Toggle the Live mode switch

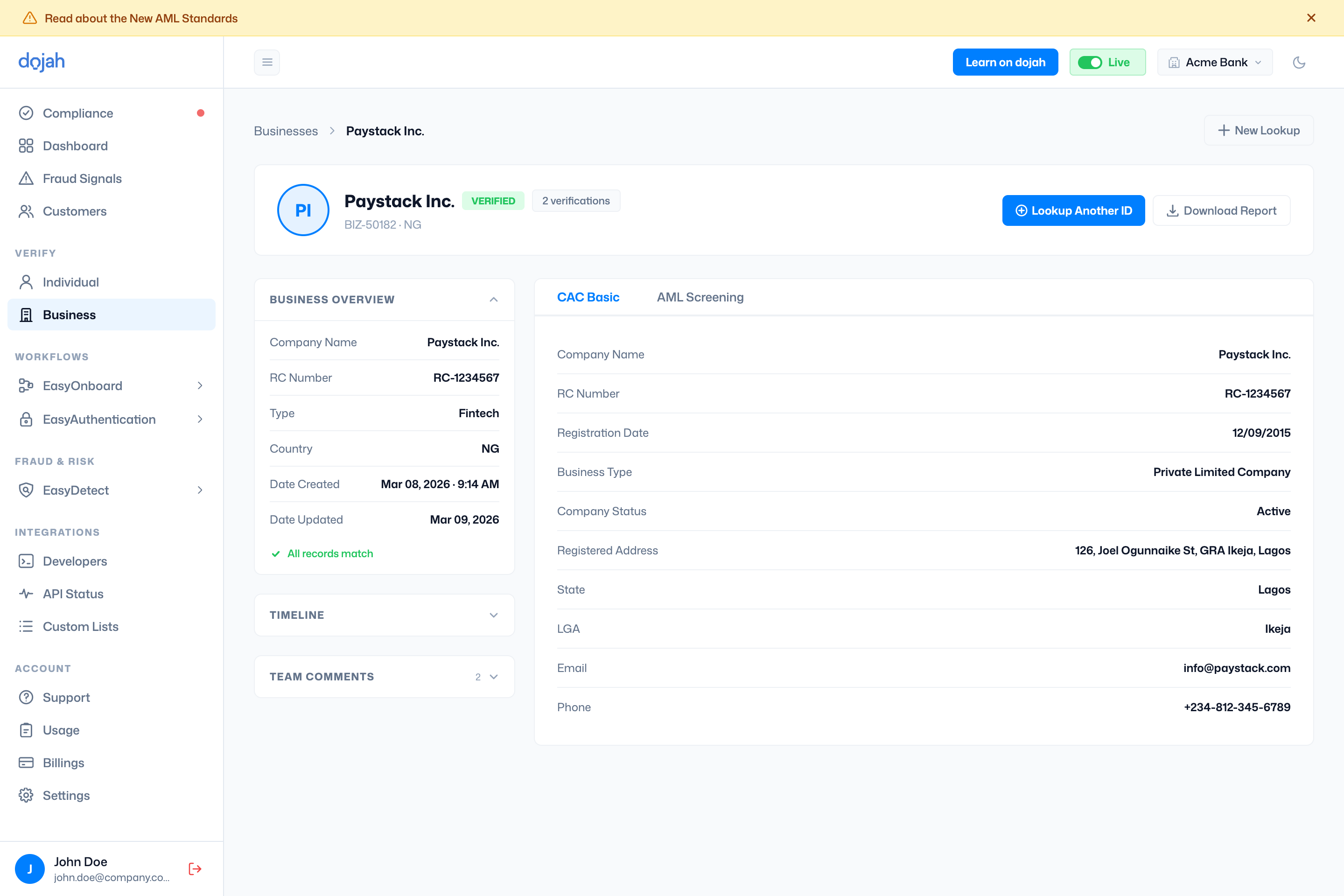[1090, 62]
